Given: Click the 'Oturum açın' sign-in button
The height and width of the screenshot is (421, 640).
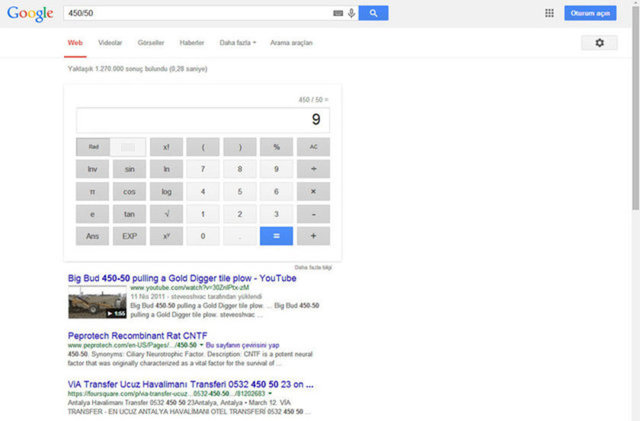Looking at the screenshot, I should [x=590, y=13].
